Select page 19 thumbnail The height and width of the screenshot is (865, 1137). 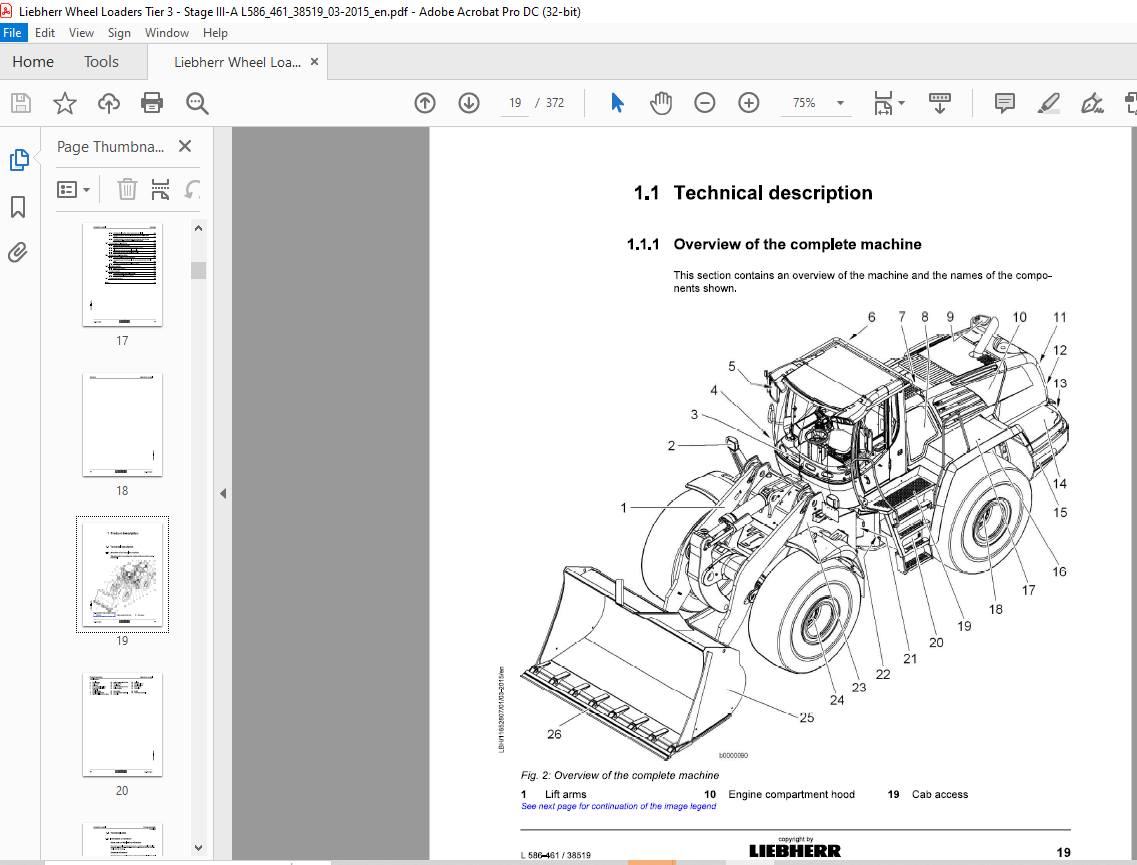pos(122,574)
